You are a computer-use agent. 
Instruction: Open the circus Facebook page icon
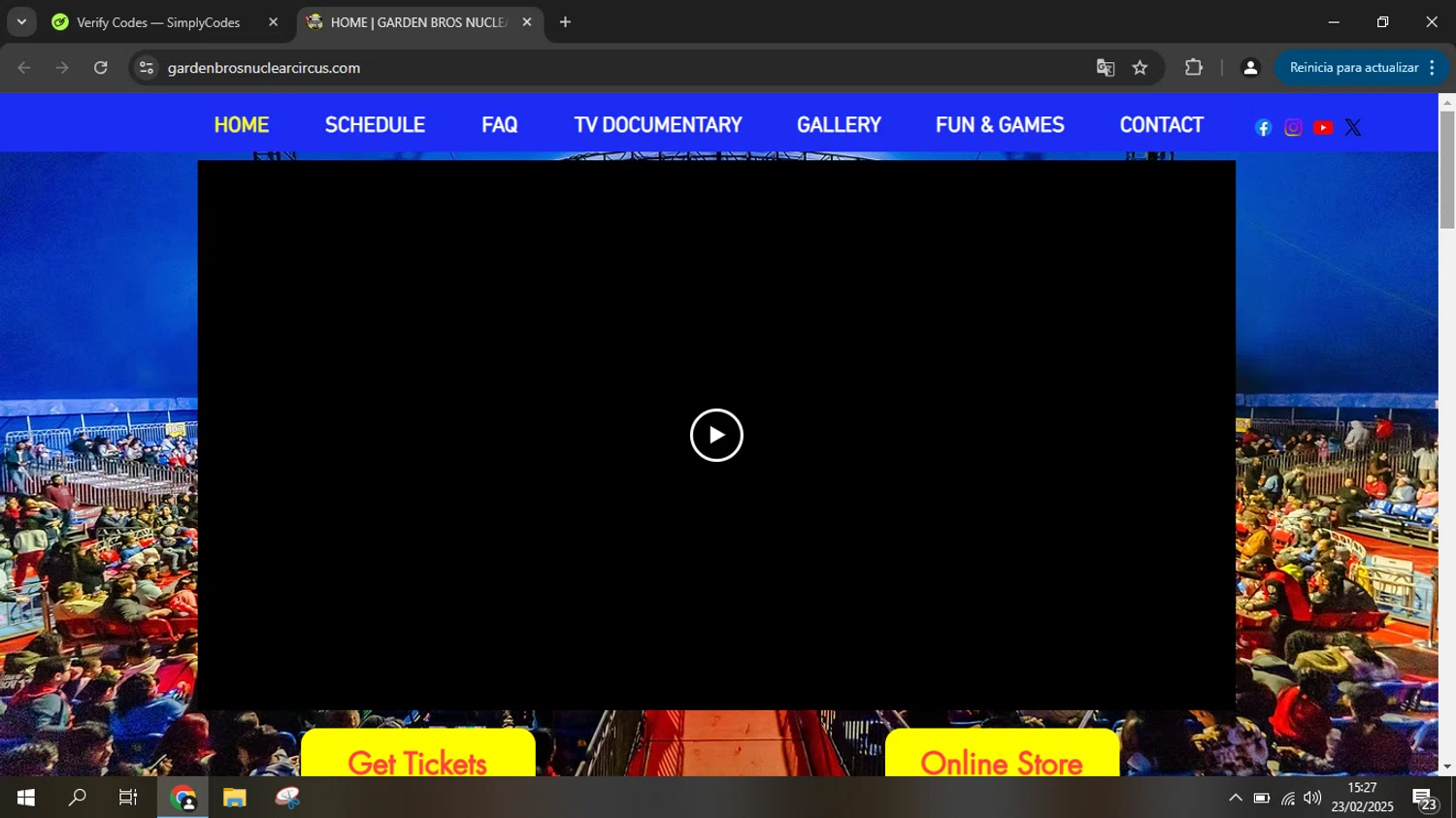pyautogui.click(x=1263, y=128)
